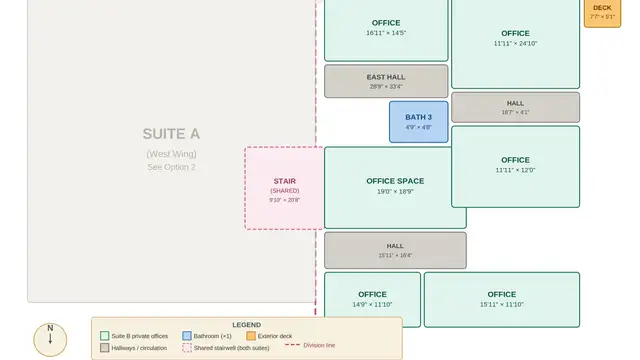Click the red dashed Division line symbol
This screenshot has width=640, height=360.
tap(292, 345)
